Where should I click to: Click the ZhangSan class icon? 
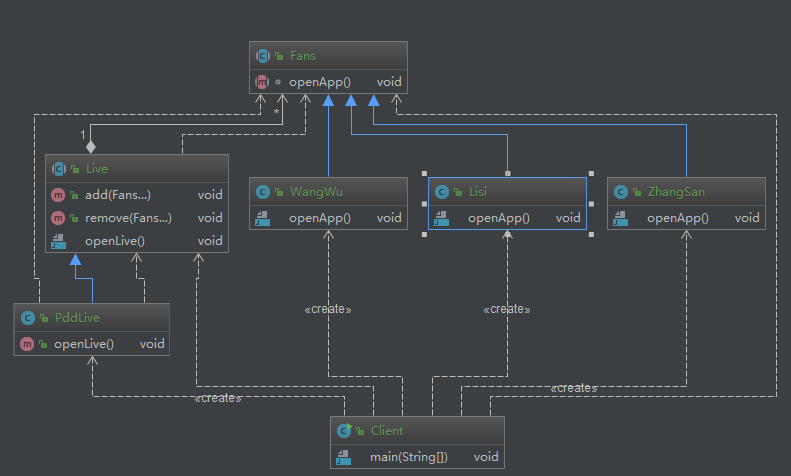click(621, 191)
